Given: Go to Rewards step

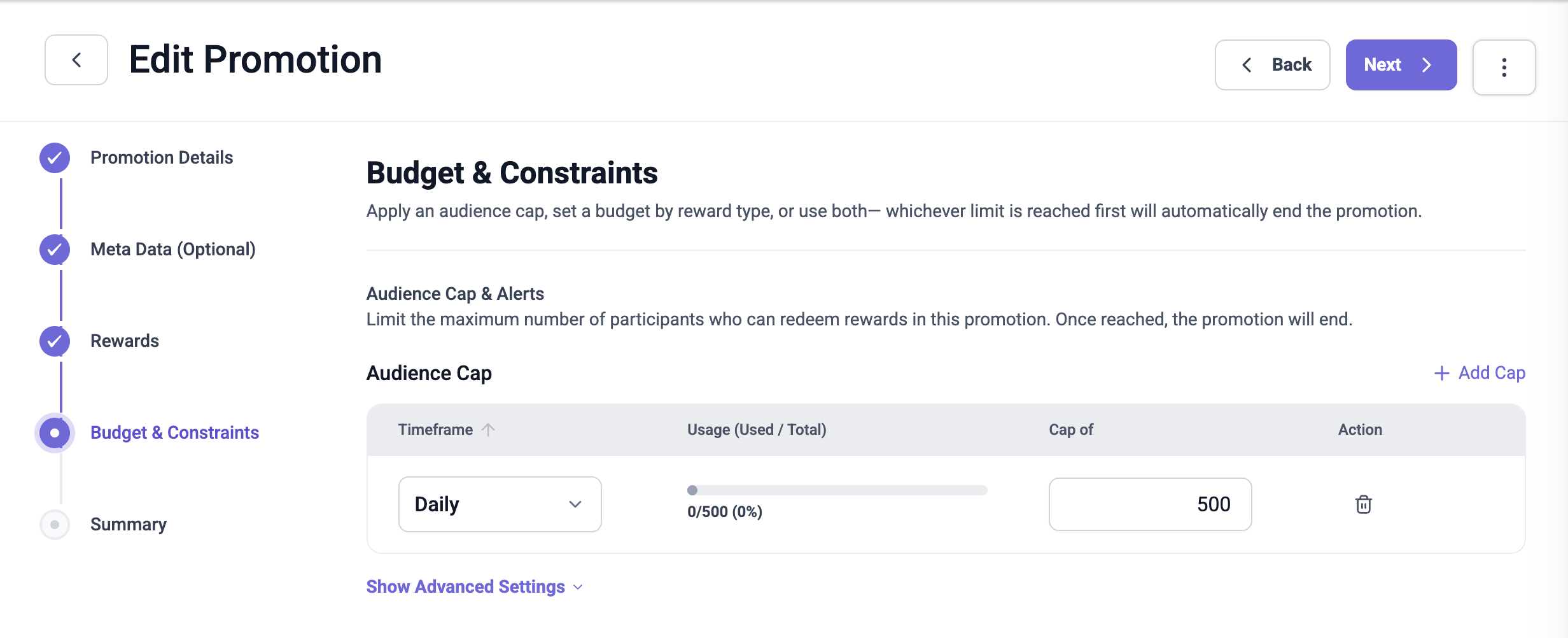Looking at the screenshot, I should (x=125, y=341).
